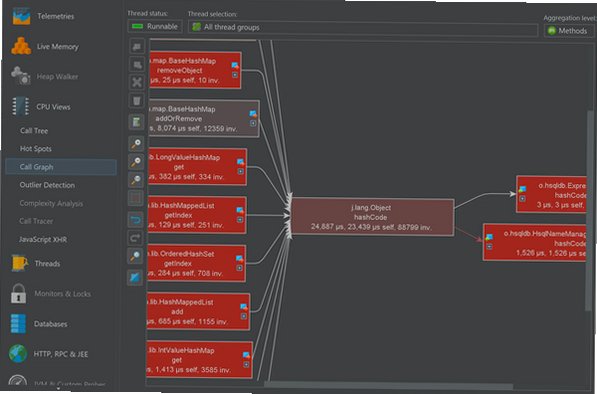Click call icon on removeObject node
The image size is (597, 394).
[235, 66]
